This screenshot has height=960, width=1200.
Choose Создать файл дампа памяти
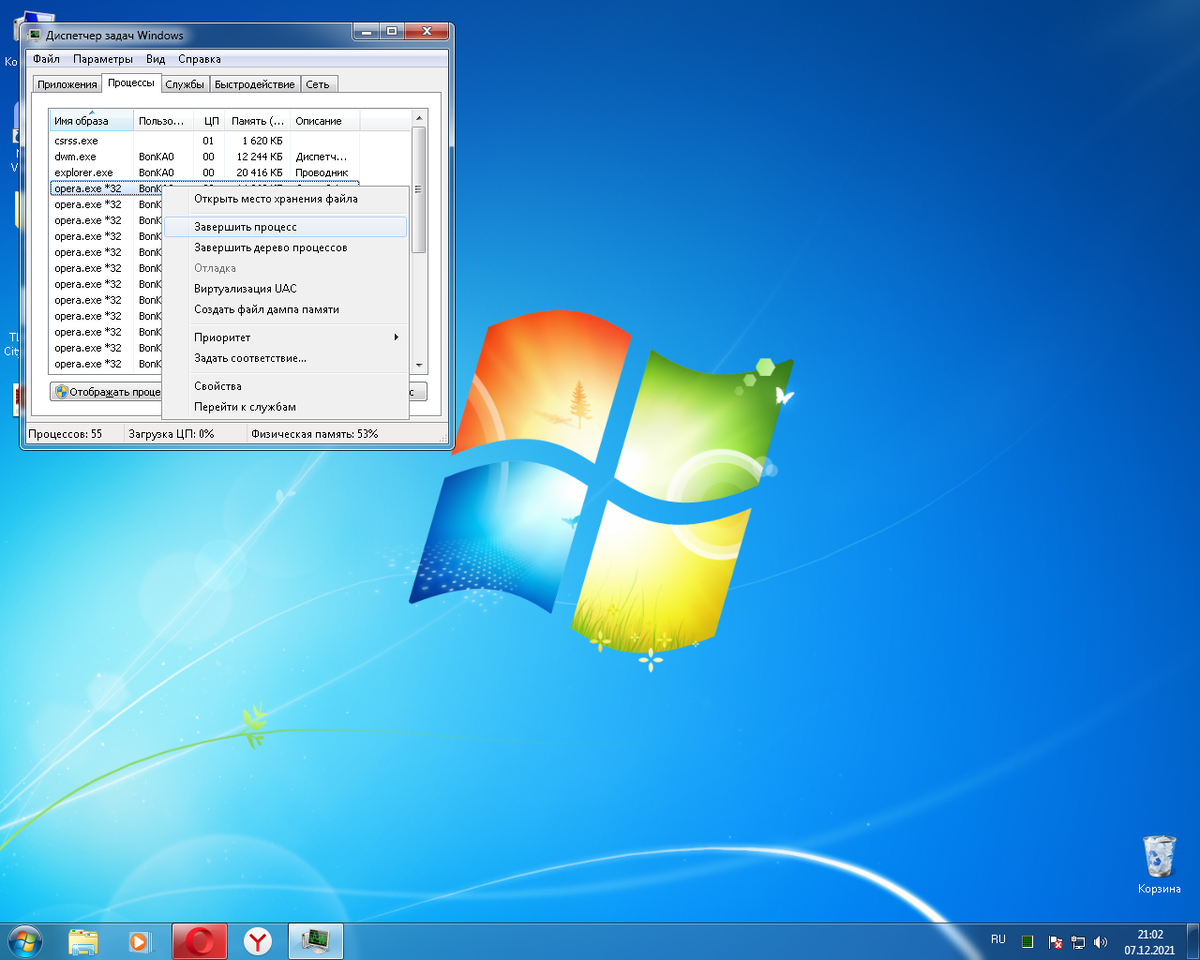click(x=286, y=309)
